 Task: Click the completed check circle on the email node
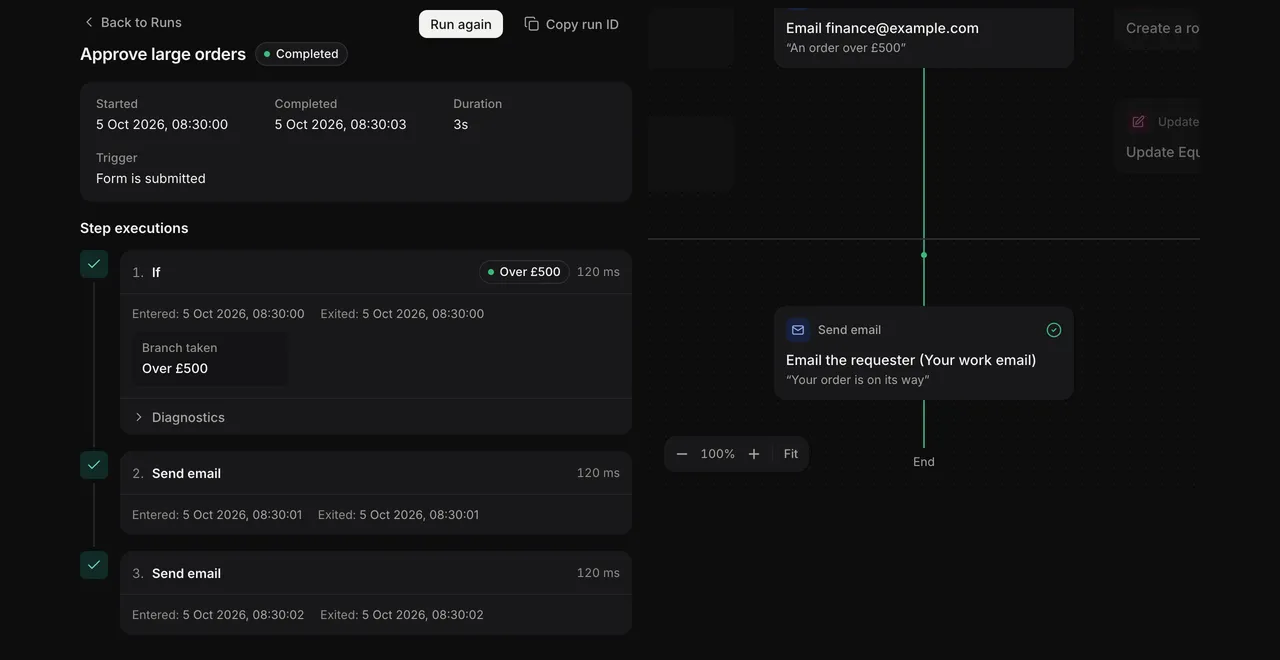1054,330
